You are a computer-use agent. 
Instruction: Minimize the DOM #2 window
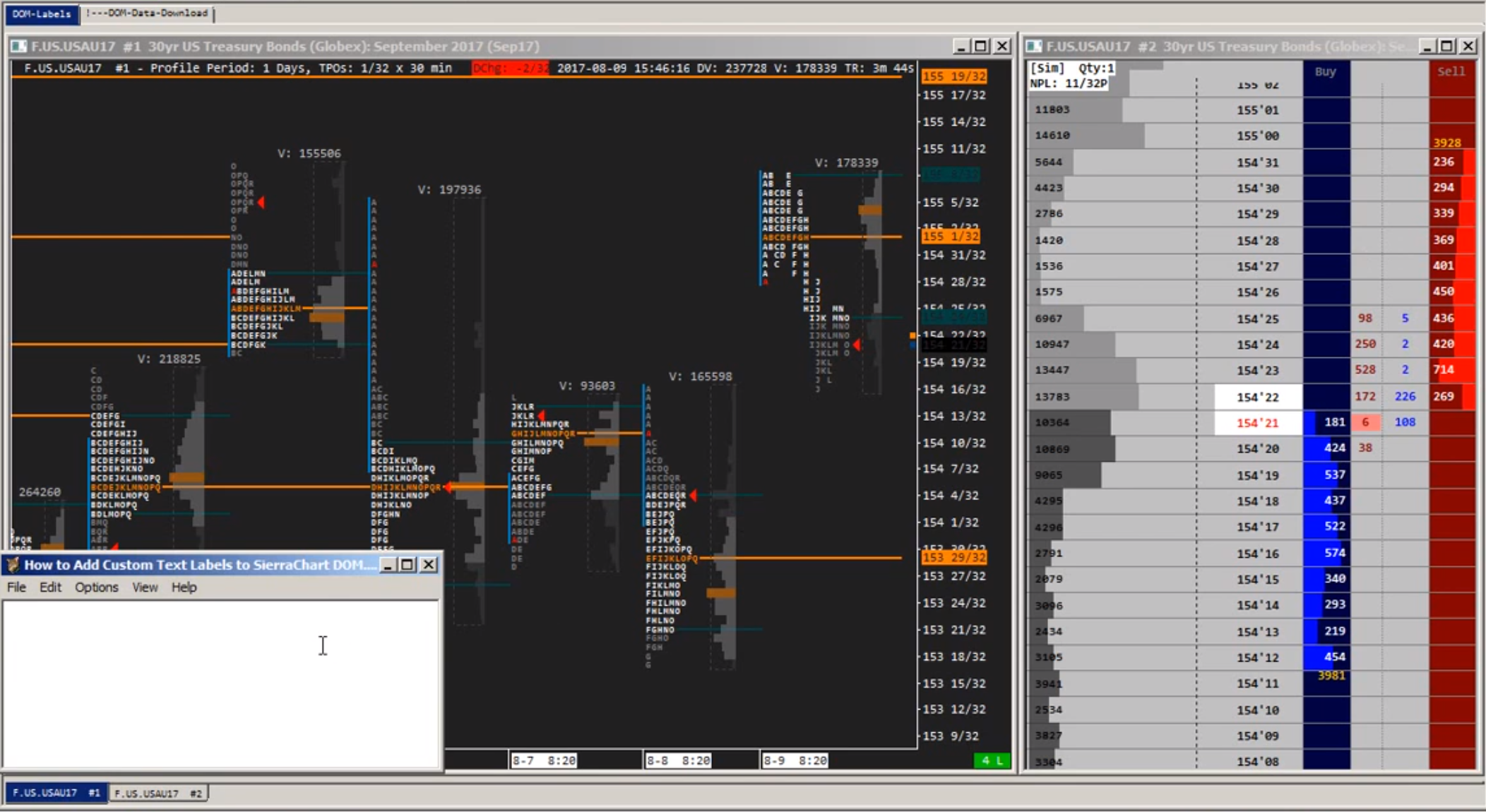pyautogui.click(x=1427, y=47)
